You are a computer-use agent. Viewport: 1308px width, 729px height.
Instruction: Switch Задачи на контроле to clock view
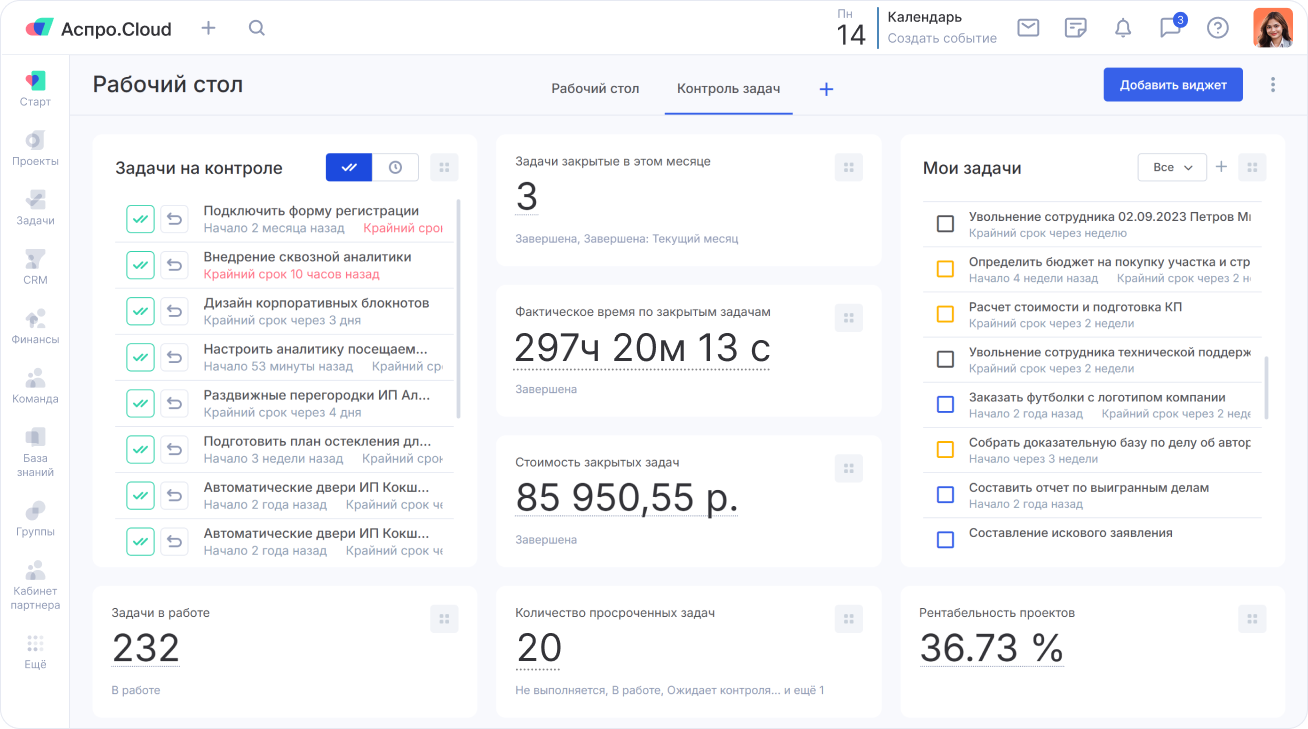pyautogui.click(x=395, y=168)
